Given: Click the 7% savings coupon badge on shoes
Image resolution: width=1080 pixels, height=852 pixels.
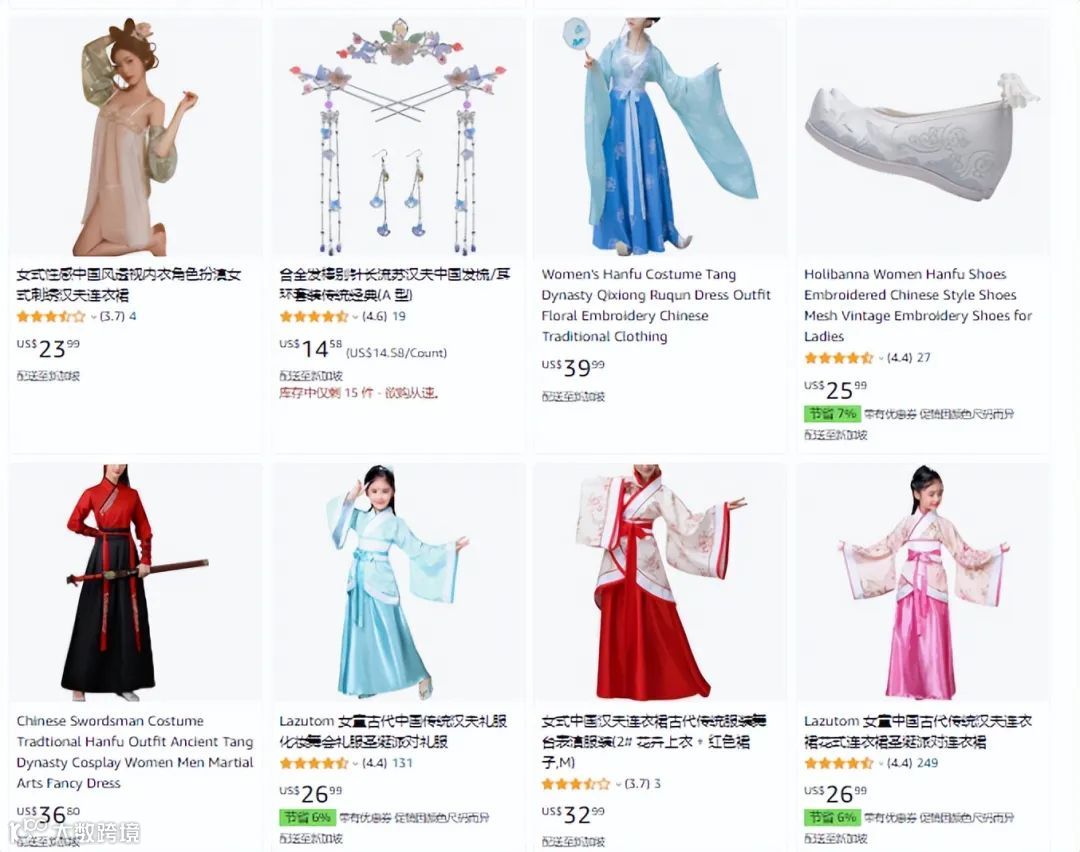Looking at the screenshot, I should (x=832, y=414).
